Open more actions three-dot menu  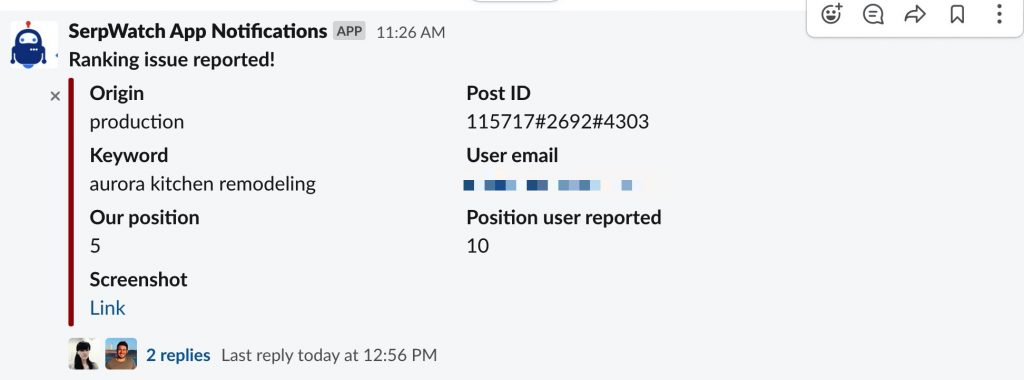999,14
